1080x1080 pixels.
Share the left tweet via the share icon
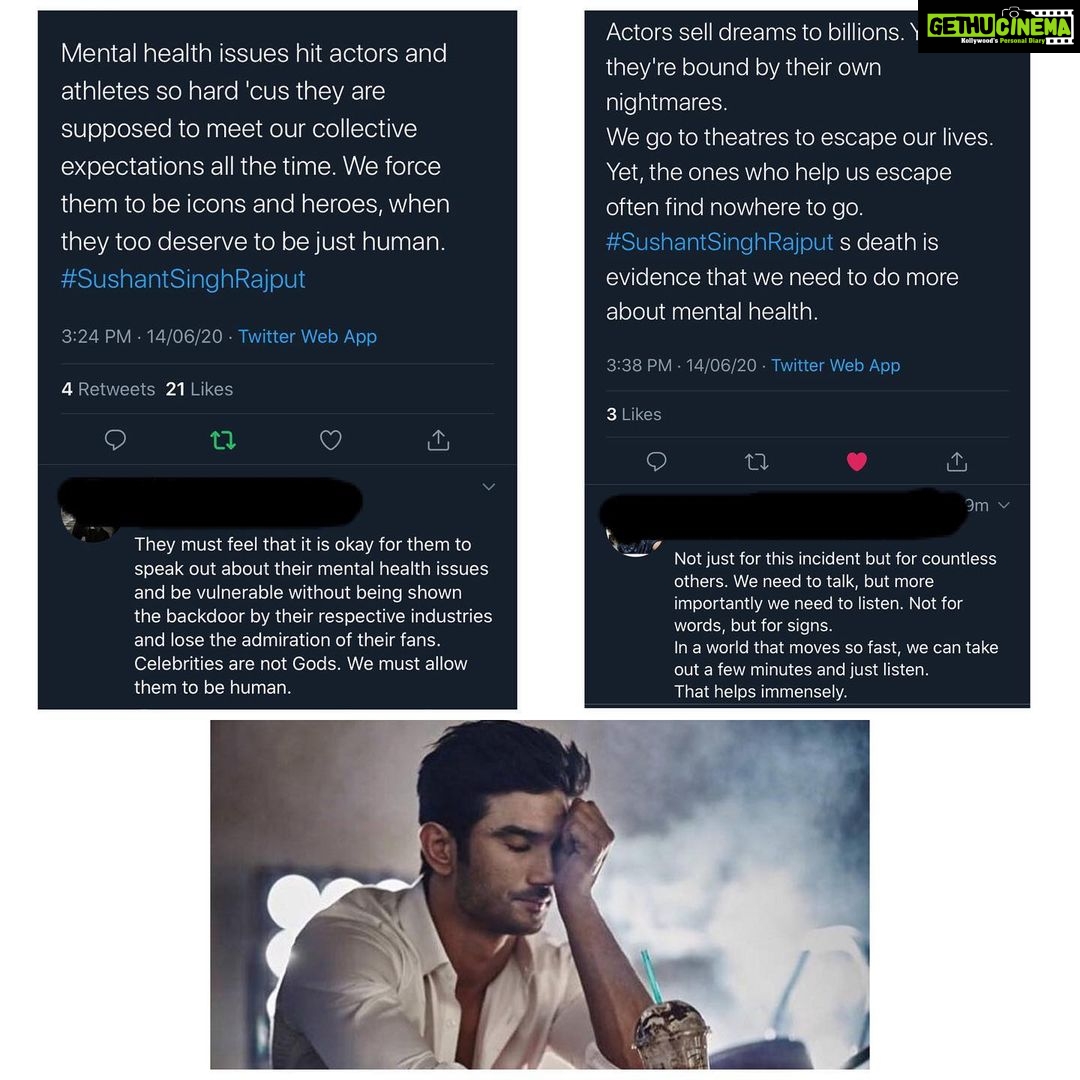click(438, 439)
